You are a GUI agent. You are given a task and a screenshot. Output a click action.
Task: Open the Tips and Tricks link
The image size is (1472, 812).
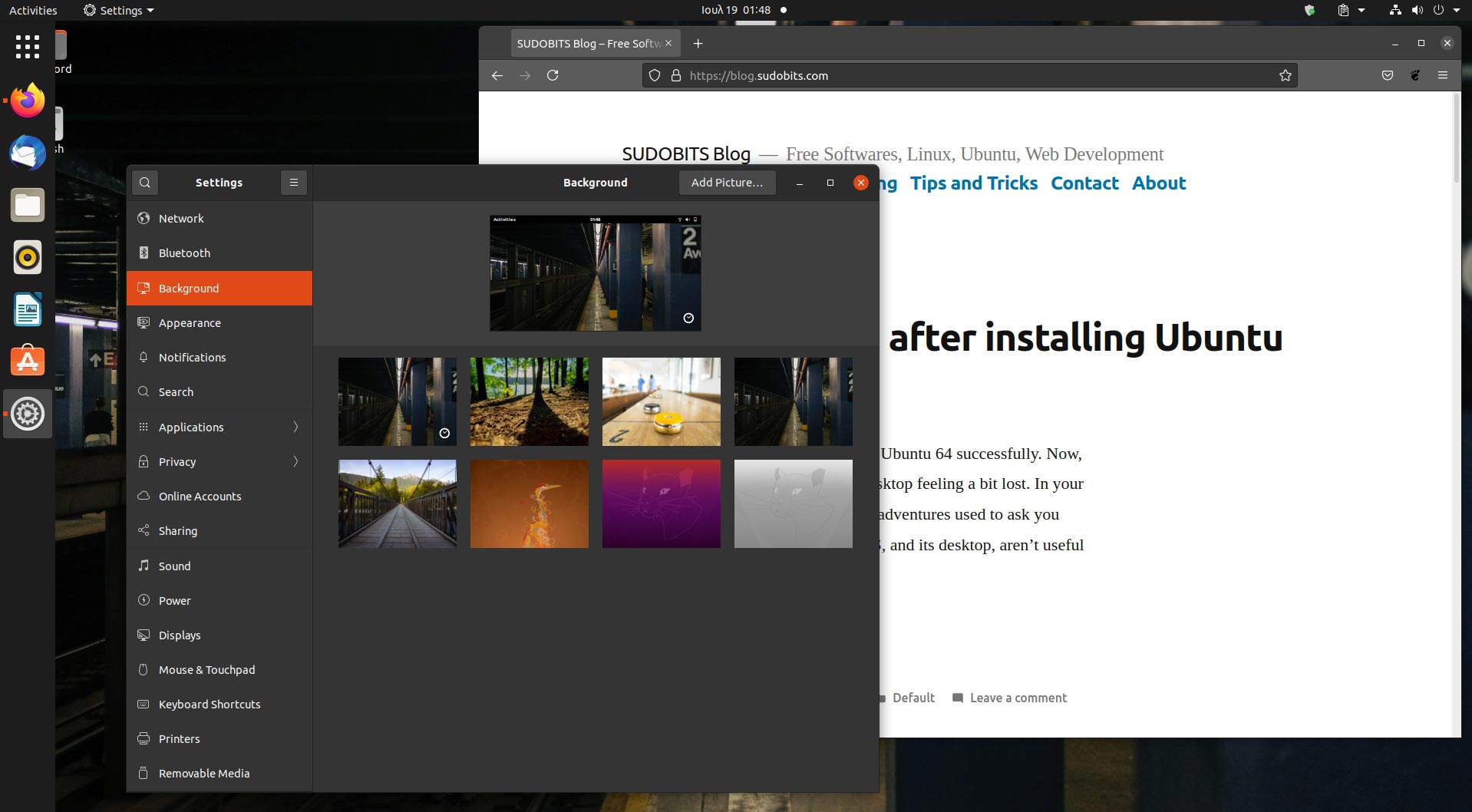[x=973, y=183]
